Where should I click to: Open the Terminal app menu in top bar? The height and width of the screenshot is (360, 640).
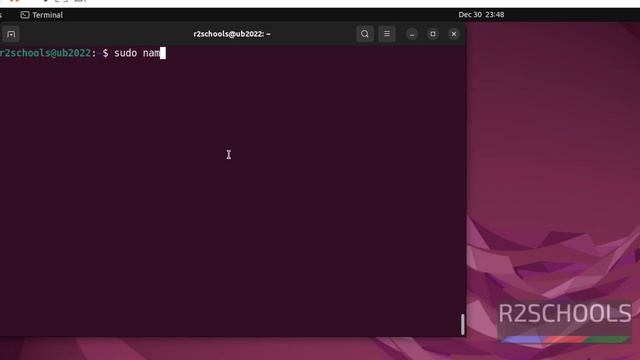pos(42,15)
